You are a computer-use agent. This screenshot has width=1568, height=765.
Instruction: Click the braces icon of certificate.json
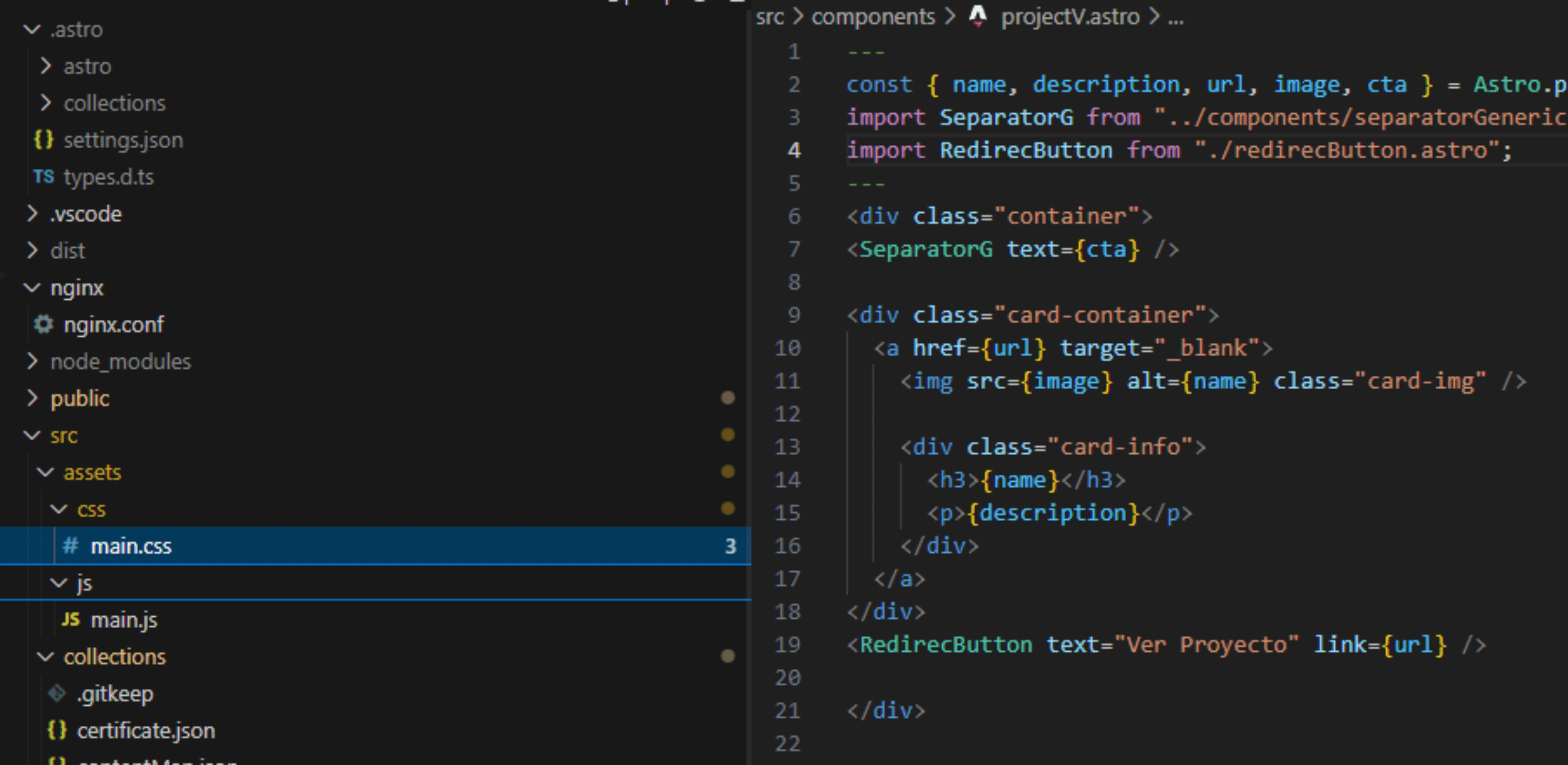56,730
